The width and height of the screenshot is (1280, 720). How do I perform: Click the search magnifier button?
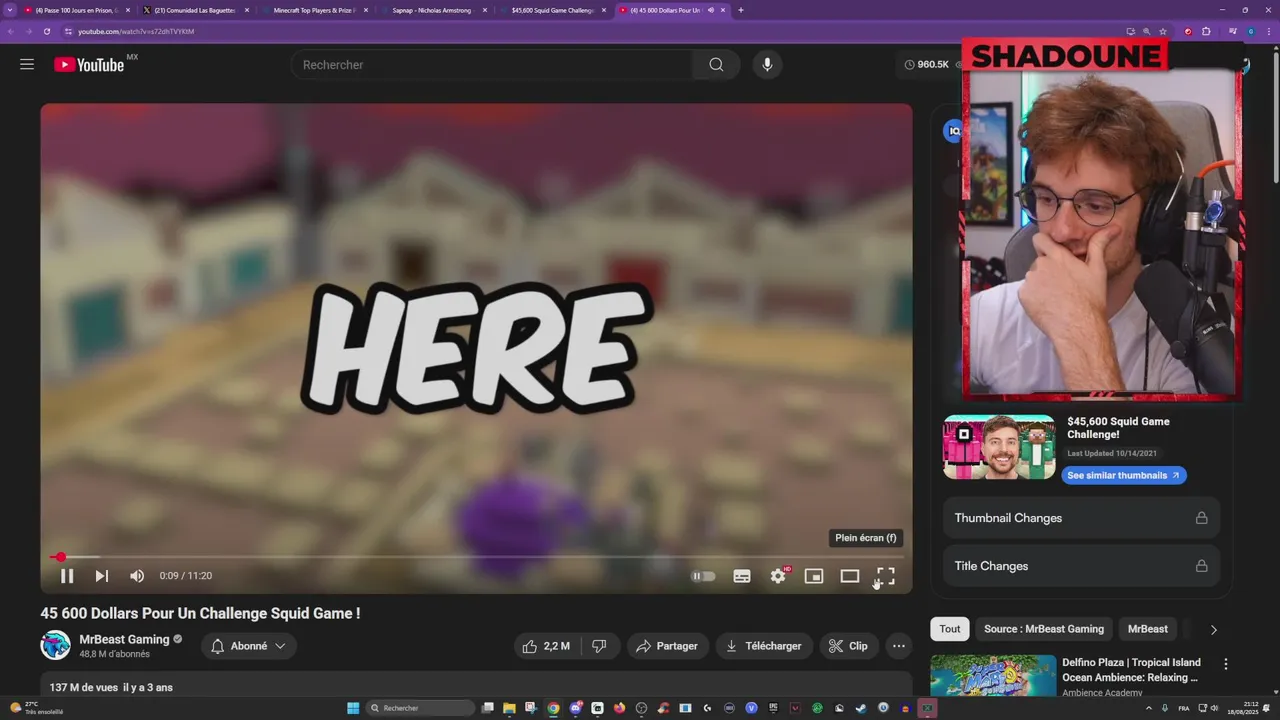716,65
